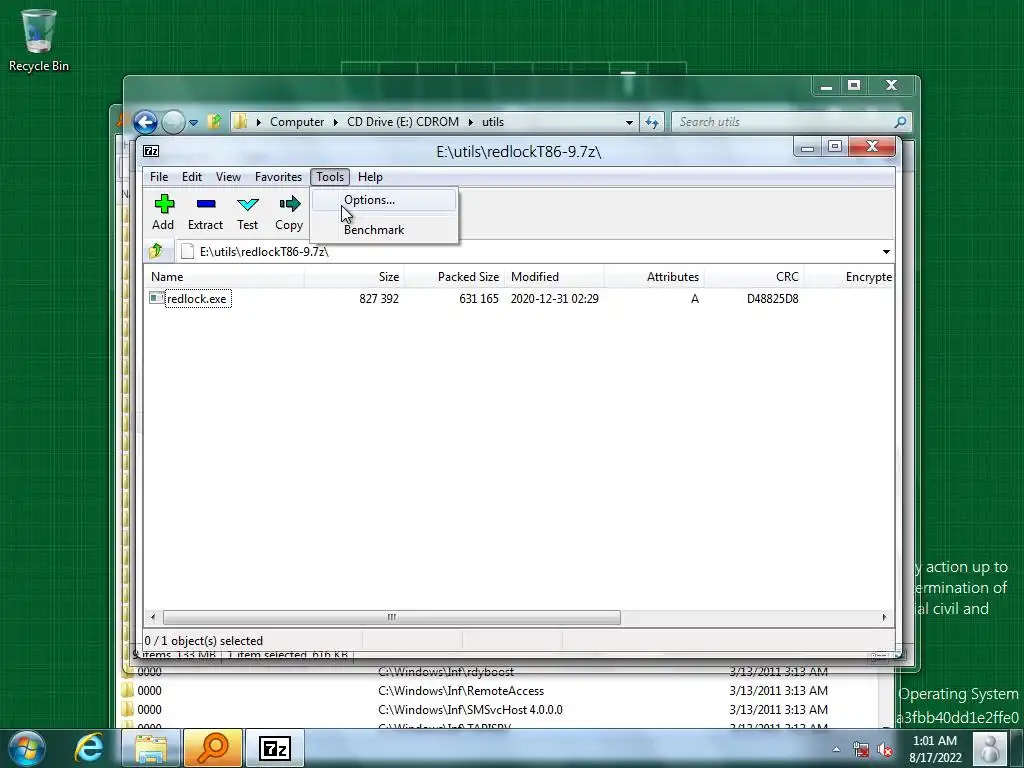The image size is (1024, 768).
Task: Show hidden tray icons arrow
Action: click(x=837, y=750)
